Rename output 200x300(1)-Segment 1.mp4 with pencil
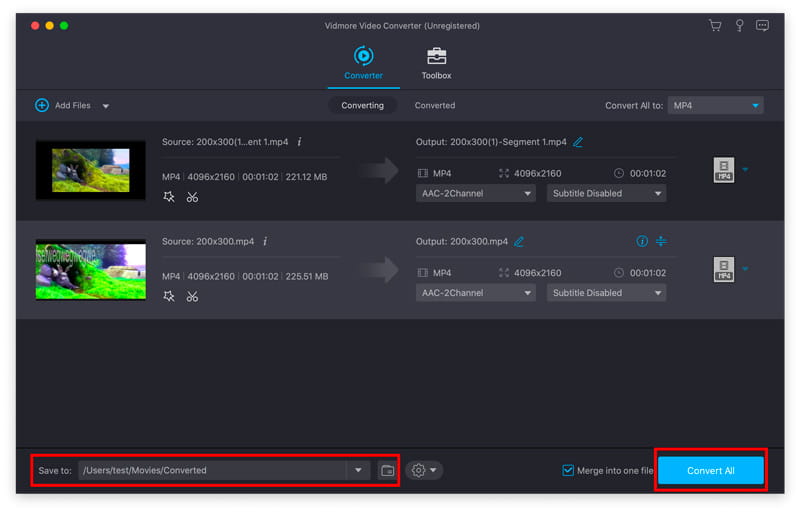This screenshot has width=800, height=512. tap(578, 142)
